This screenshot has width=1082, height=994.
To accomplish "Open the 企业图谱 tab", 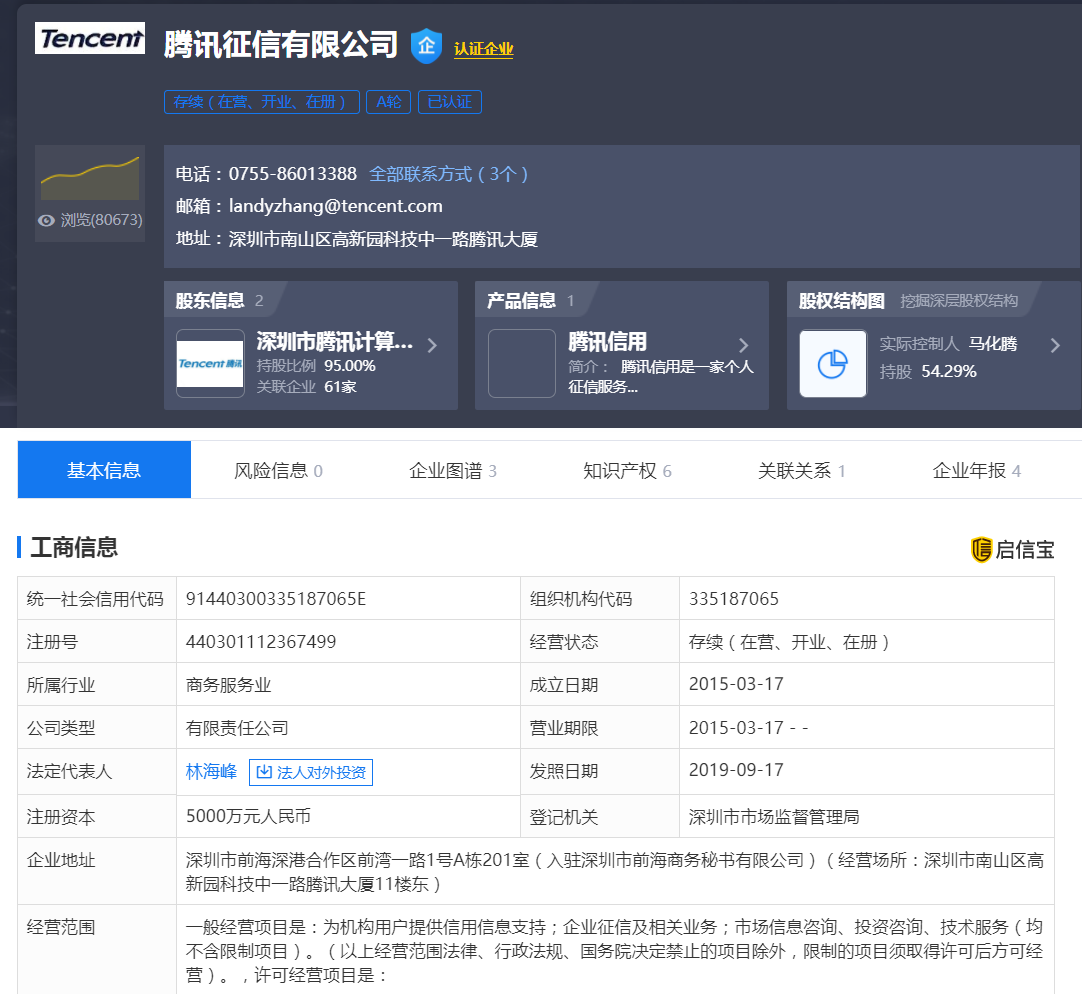I will 452,470.
